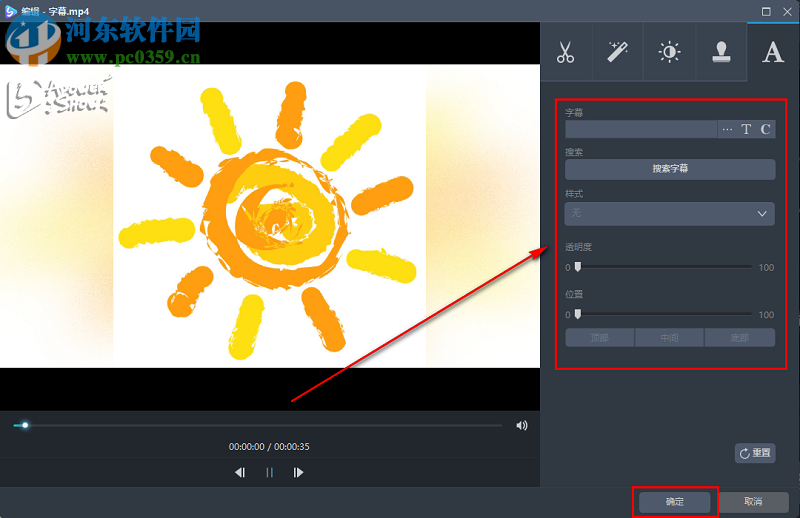The image size is (800, 518).
Task: Browse subtitle file with ellipsis button
Action: [727, 129]
